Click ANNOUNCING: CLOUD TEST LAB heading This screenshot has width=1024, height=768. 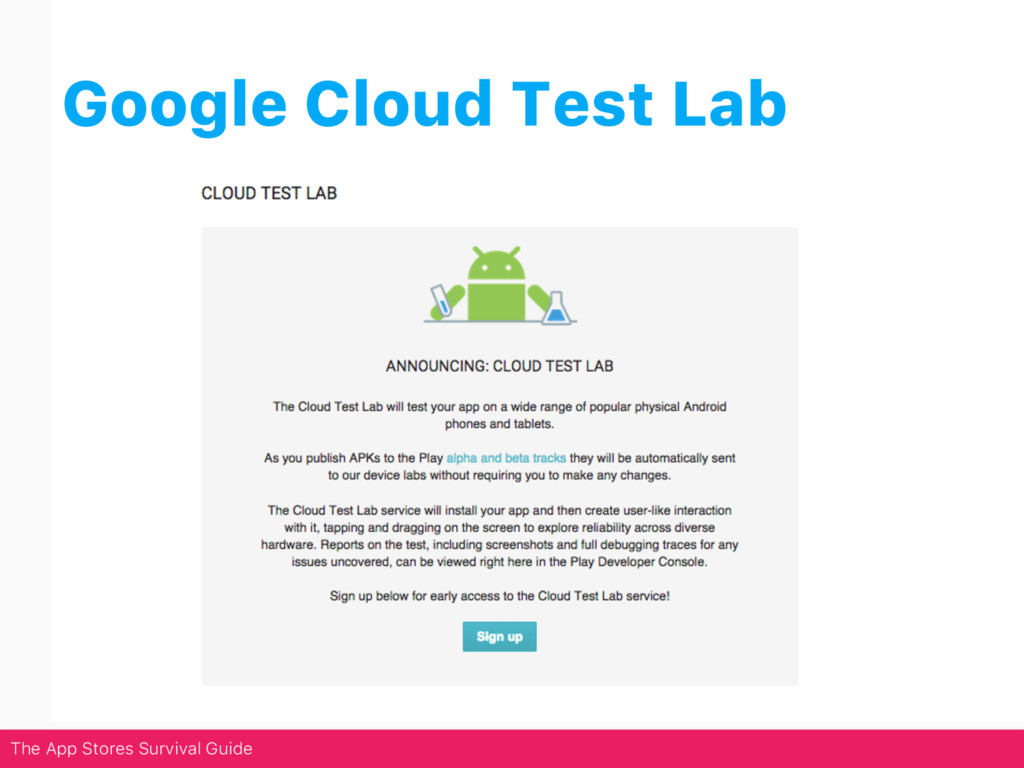tap(500, 366)
